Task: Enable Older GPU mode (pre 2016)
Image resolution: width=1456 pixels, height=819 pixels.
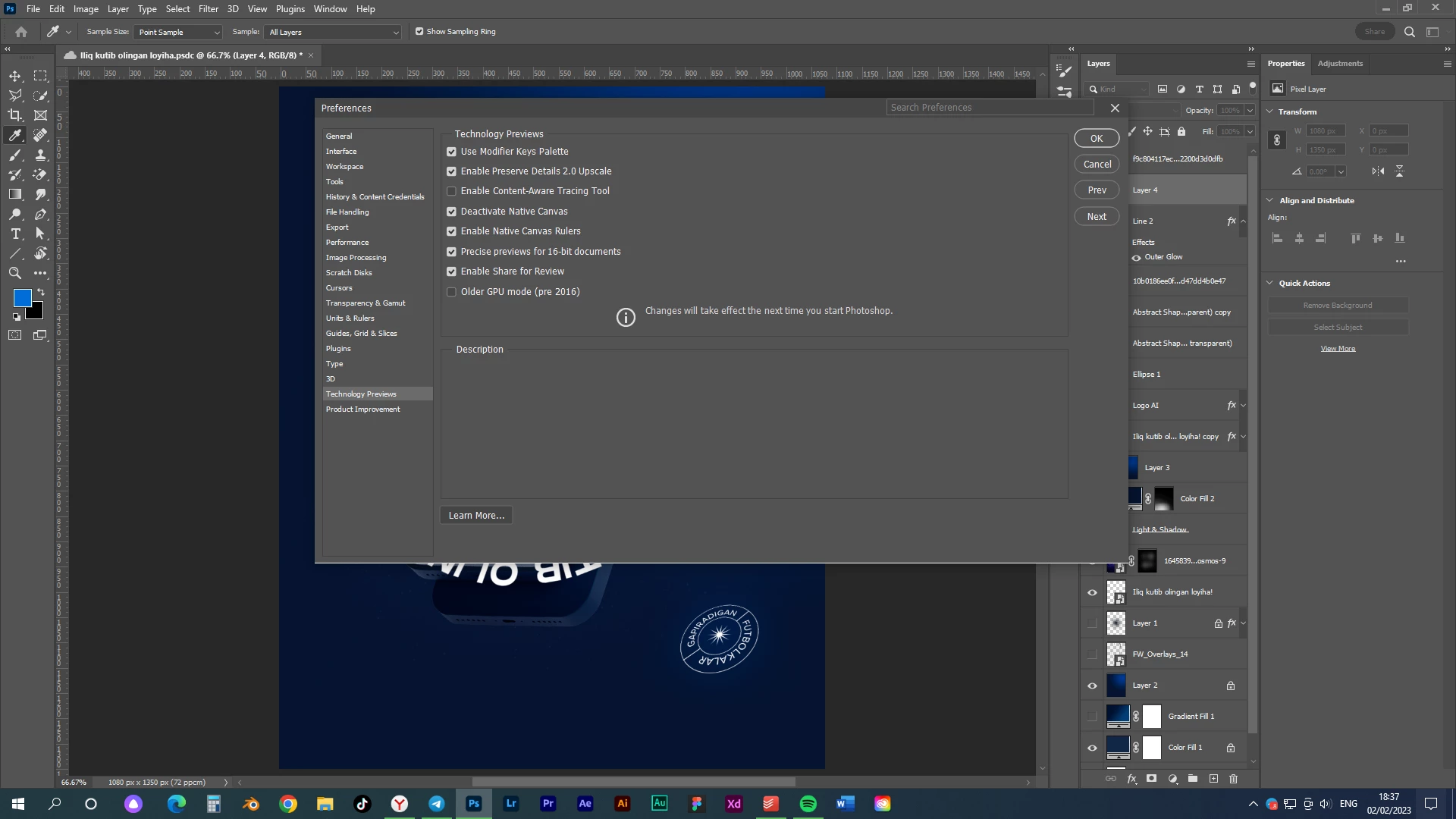Action: (x=452, y=292)
